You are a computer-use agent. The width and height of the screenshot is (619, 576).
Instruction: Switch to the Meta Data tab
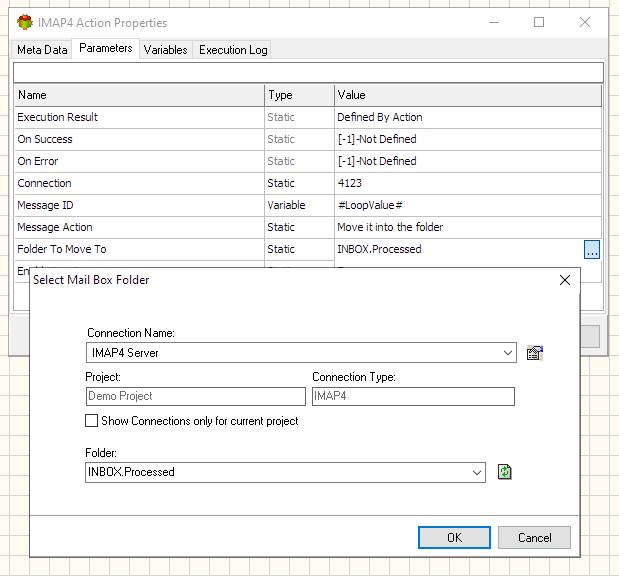42,50
